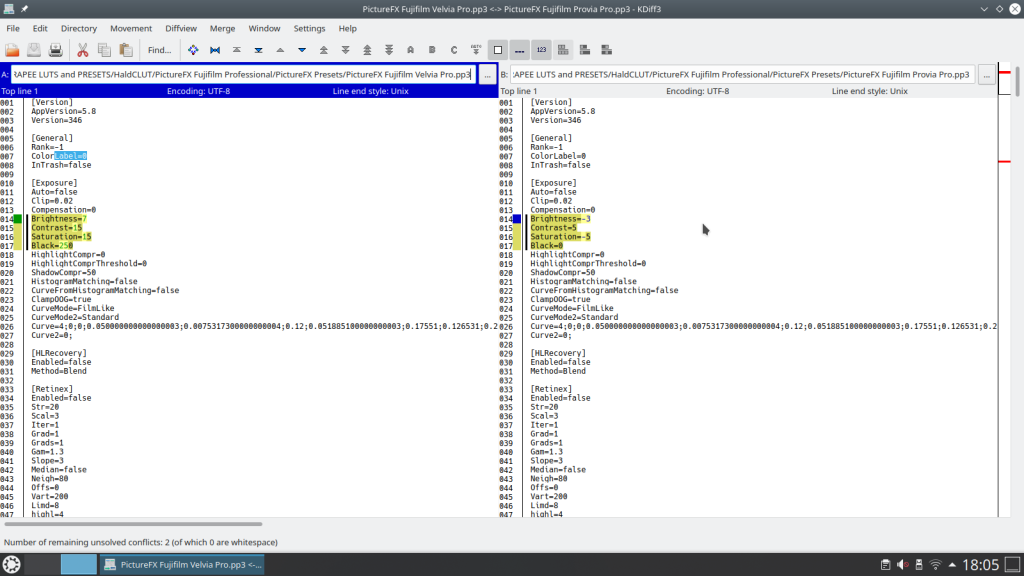The width and height of the screenshot is (1024, 576).
Task: Jump to the first delta
Action: [x=236, y=50]
